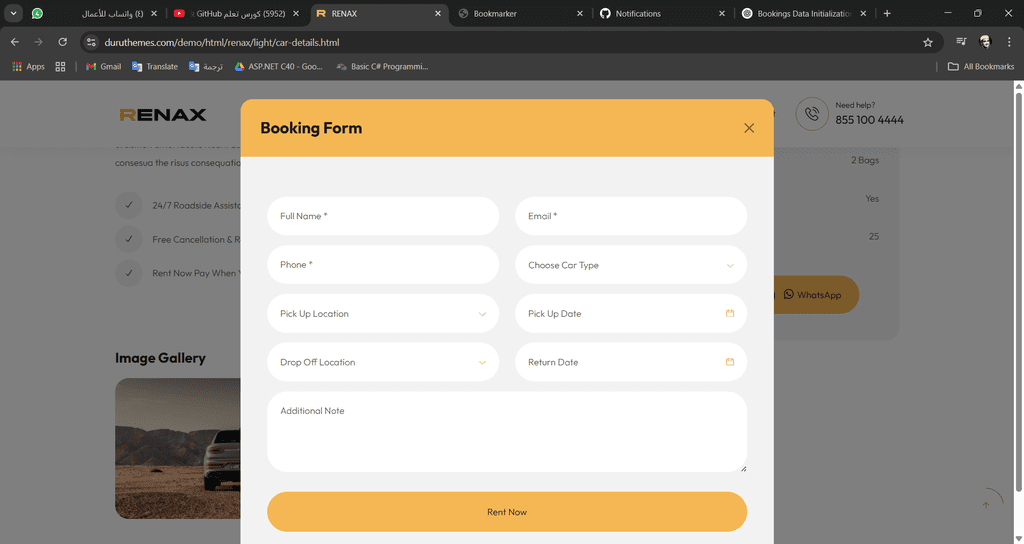Click the site information icon in address bar
1024x544 pixels.
click(91, 42)
